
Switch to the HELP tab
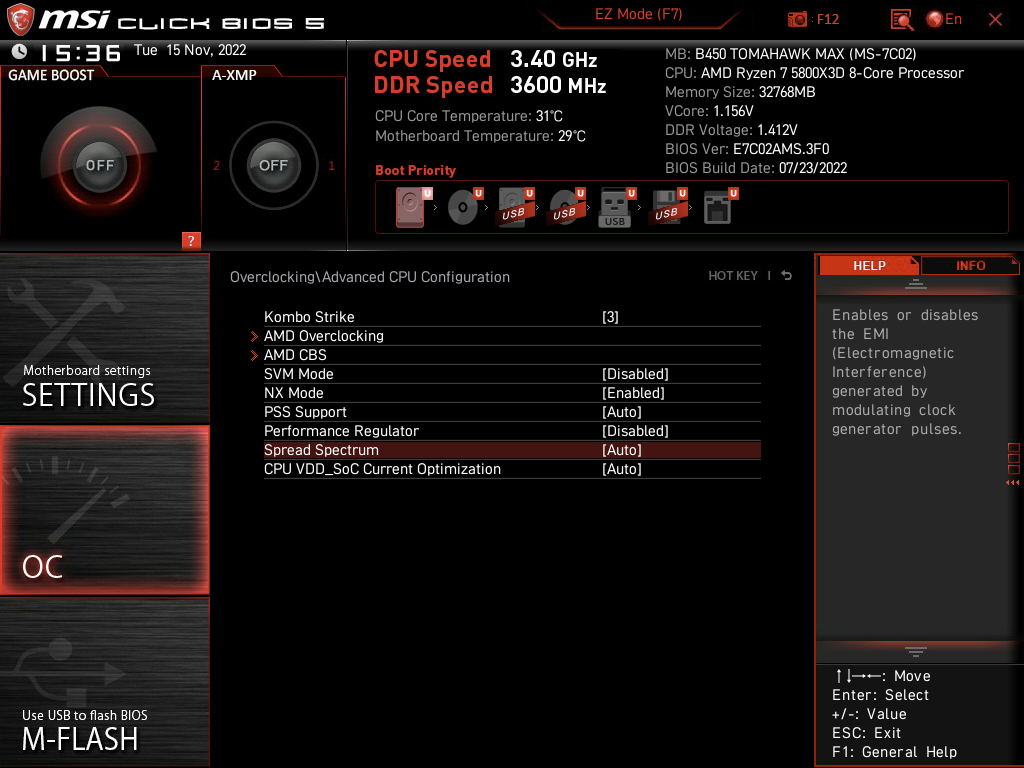click(869, 265)
